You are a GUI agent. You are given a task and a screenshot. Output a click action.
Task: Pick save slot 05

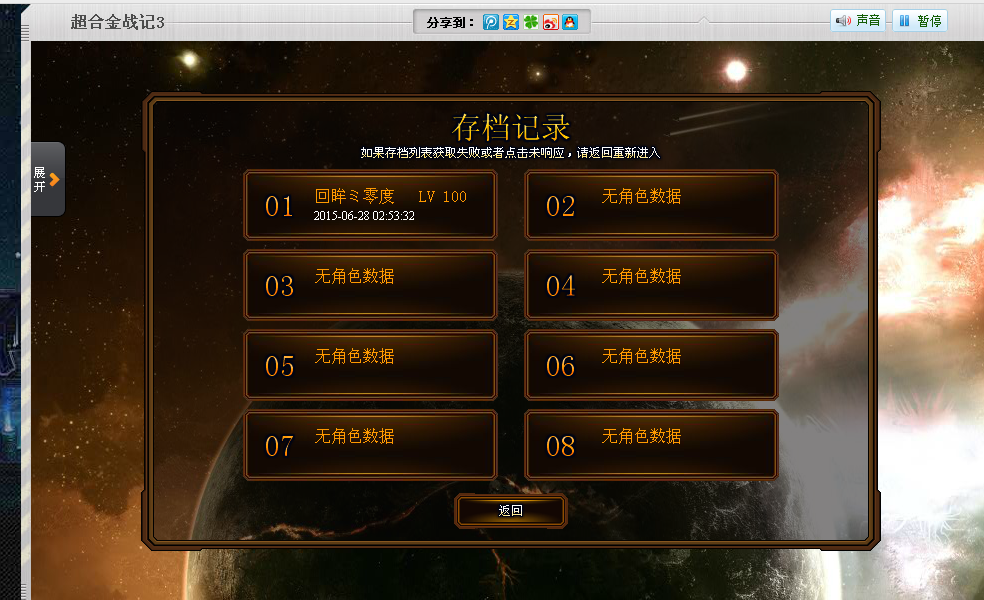pos(370,365)
